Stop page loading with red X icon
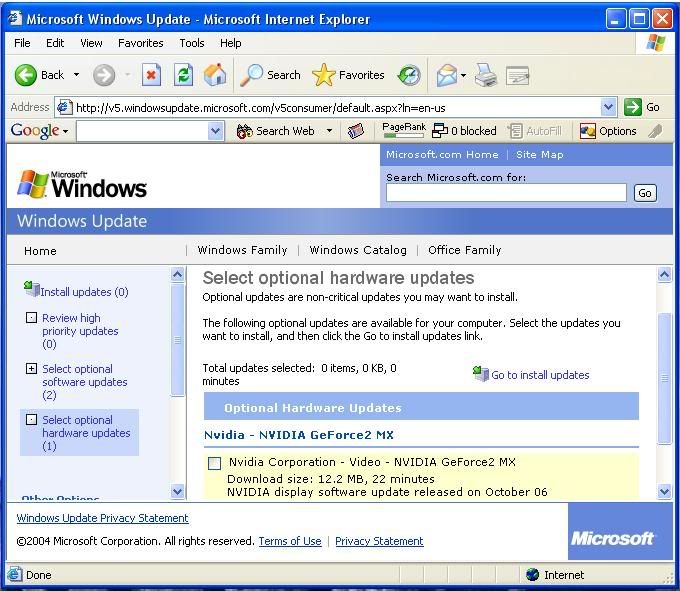Screen dimensions: 680x591 [151, 75]
